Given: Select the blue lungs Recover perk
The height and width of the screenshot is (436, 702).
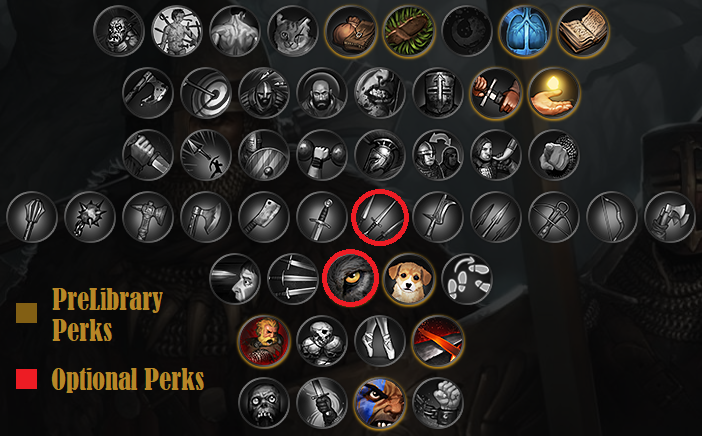Looking at the screenshot, I should 525,31.
